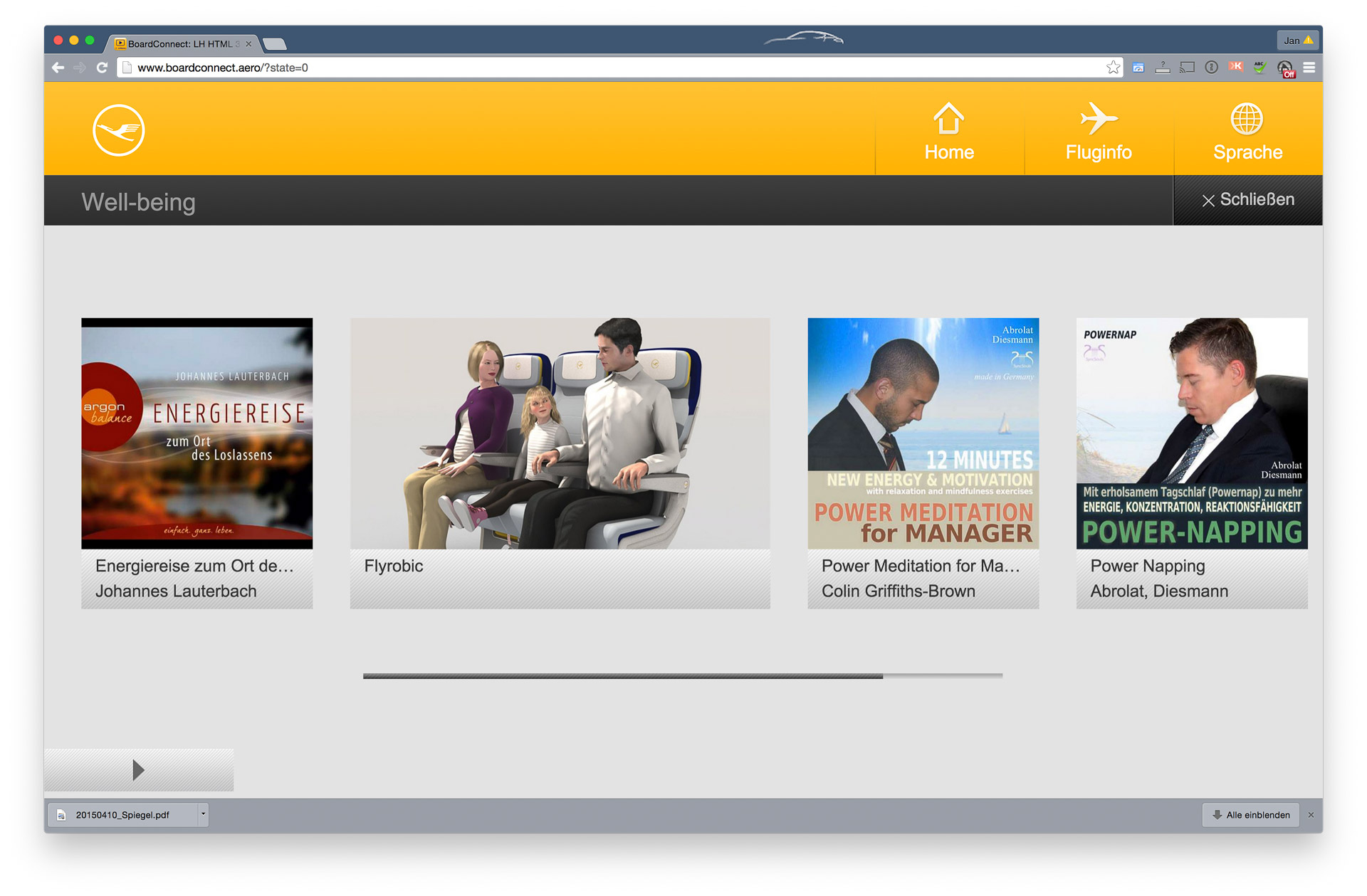The image size is (1367, 896).
Task: Click the 'Johannes Lauterbach' artist text
Action: click(x=176, y=591)
